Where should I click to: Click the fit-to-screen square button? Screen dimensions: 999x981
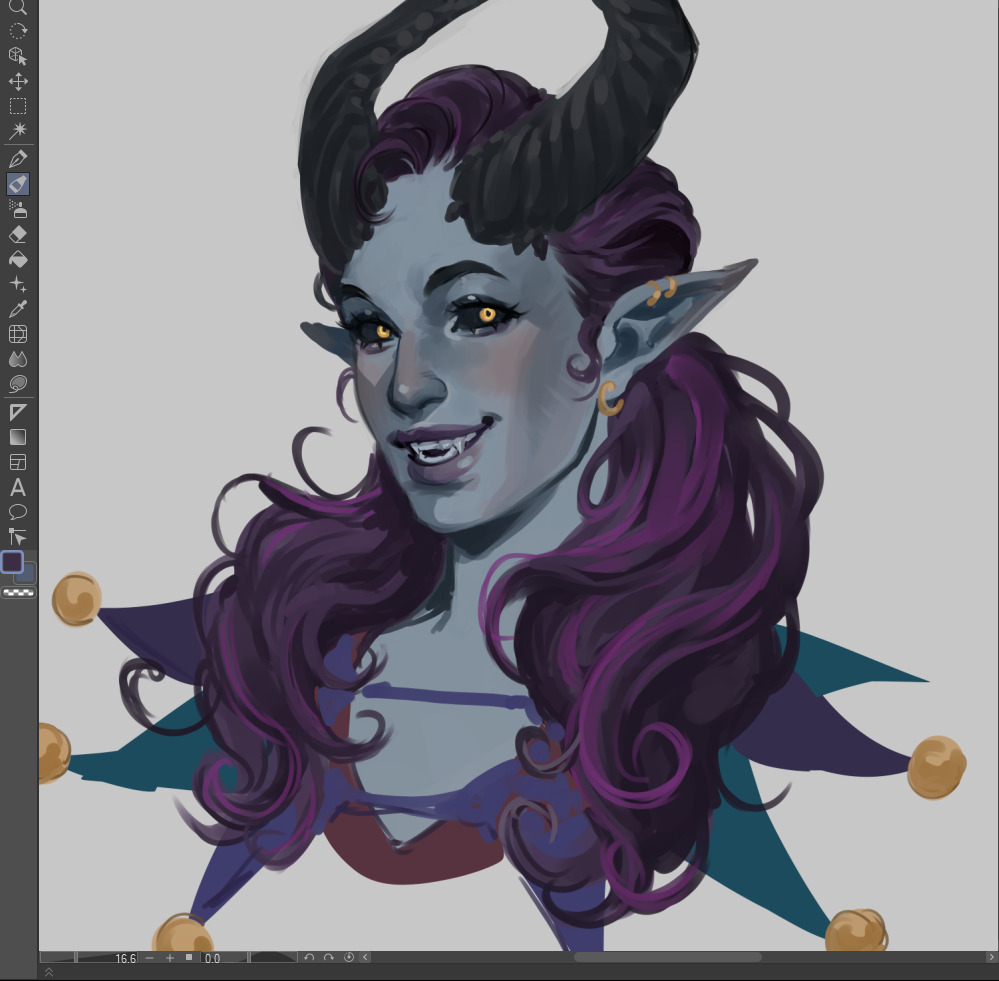[x=189, y=957]
